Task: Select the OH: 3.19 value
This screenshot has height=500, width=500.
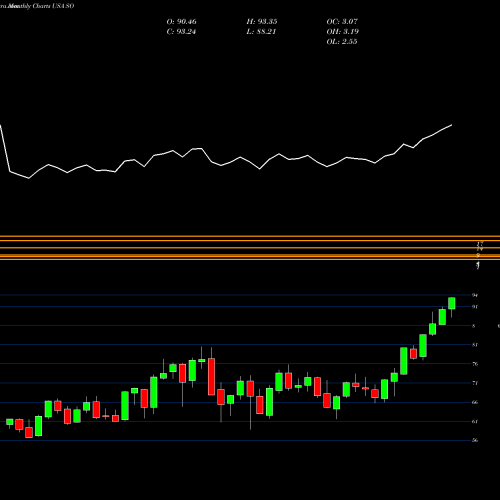Action: click(x=342, y=32)
